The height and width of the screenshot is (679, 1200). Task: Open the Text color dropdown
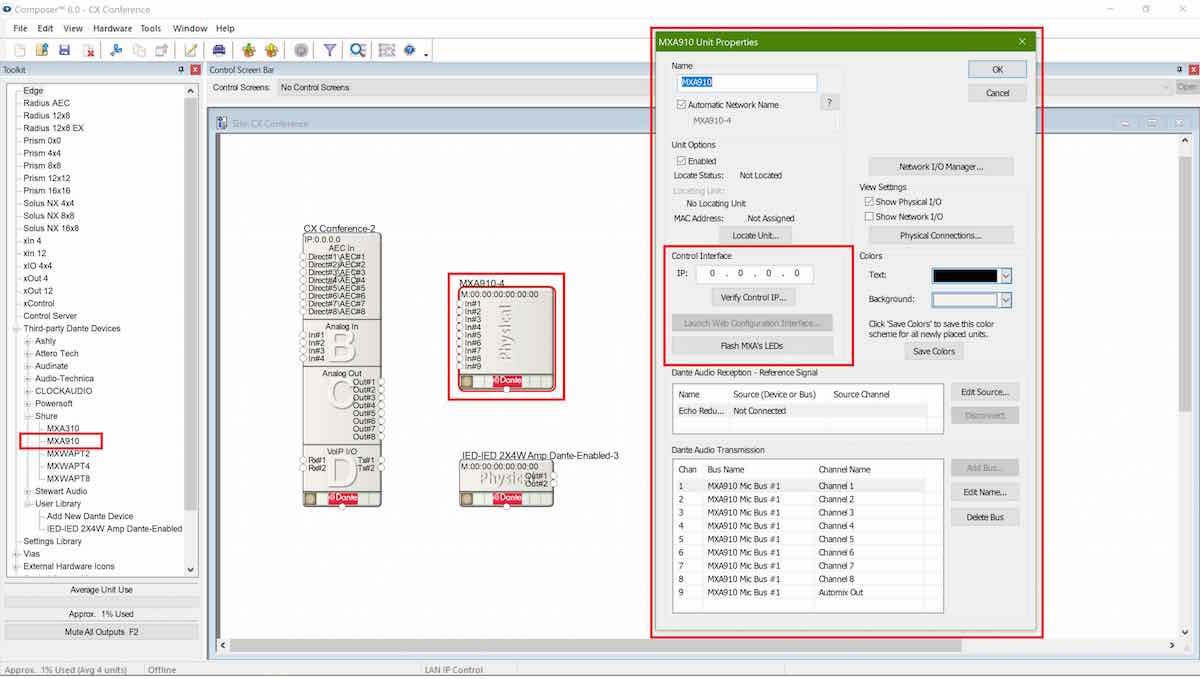pos(1006,276)
